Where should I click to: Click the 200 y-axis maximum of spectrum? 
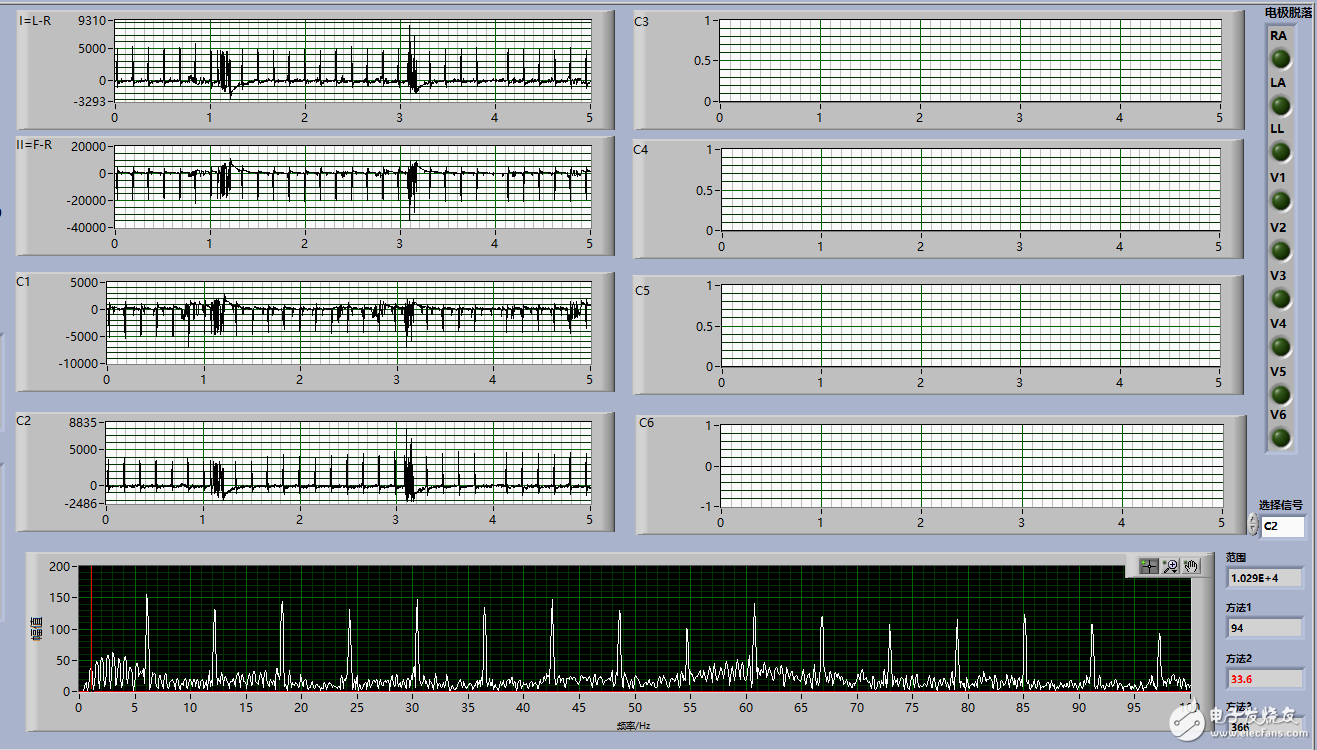(61, 566)
